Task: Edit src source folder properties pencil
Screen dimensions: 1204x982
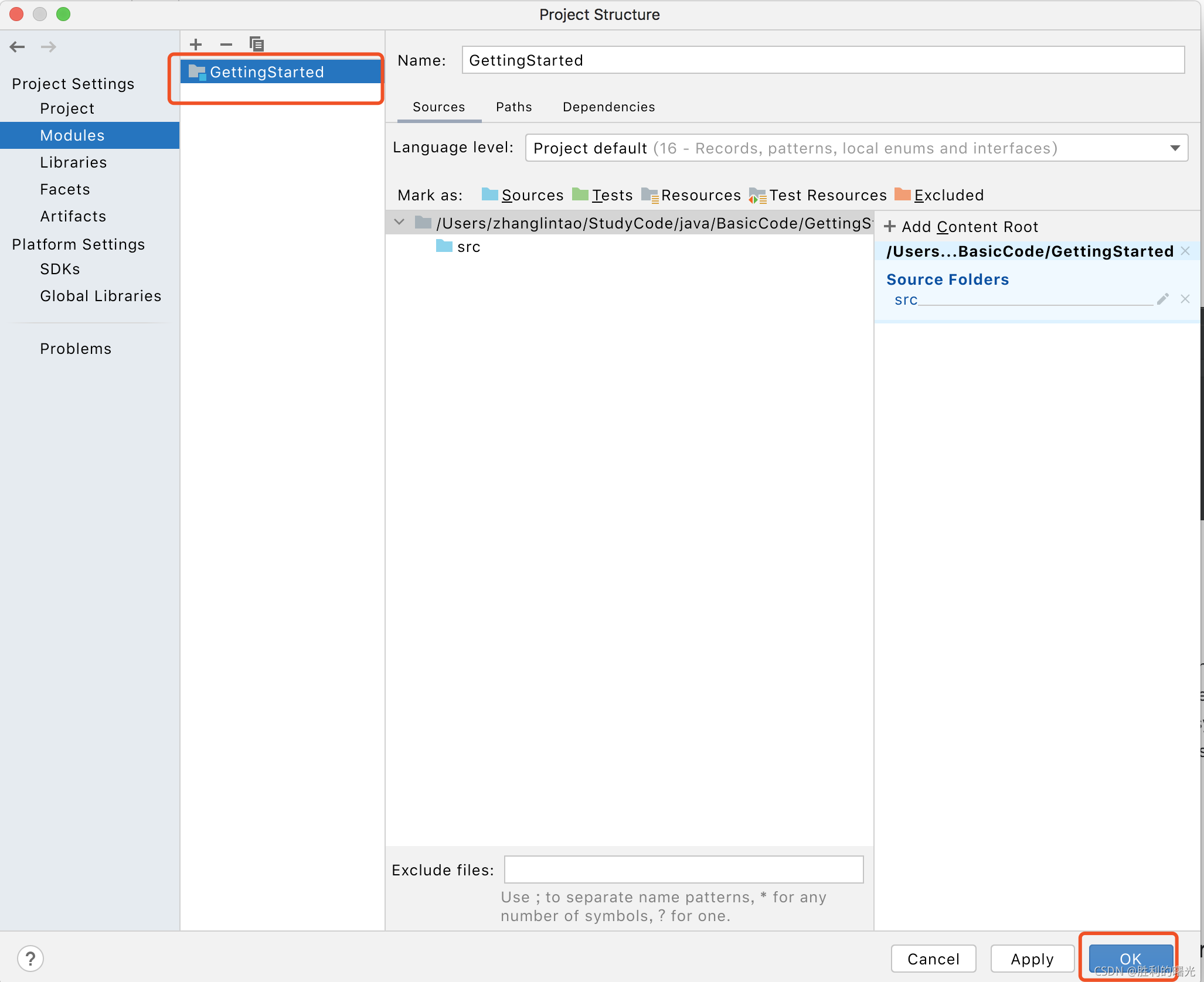Action: 1163,299
